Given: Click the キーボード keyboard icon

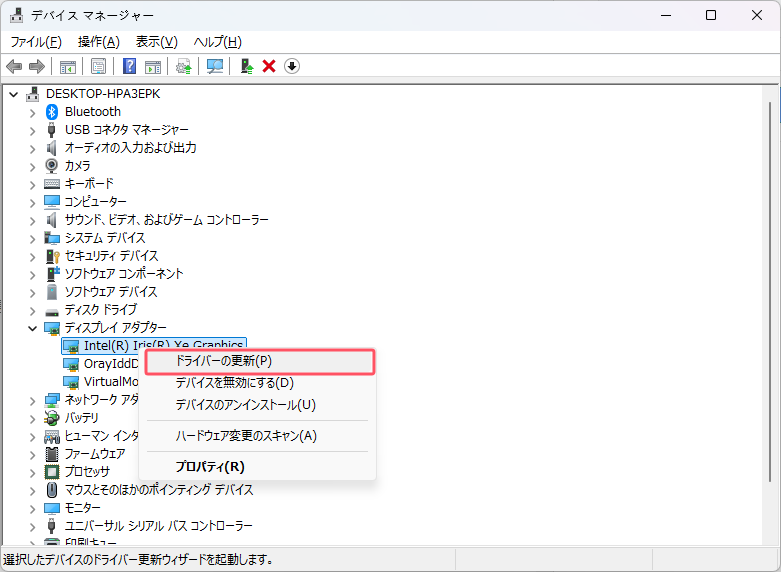Looking at the screenshot, I should pos(52,184).
